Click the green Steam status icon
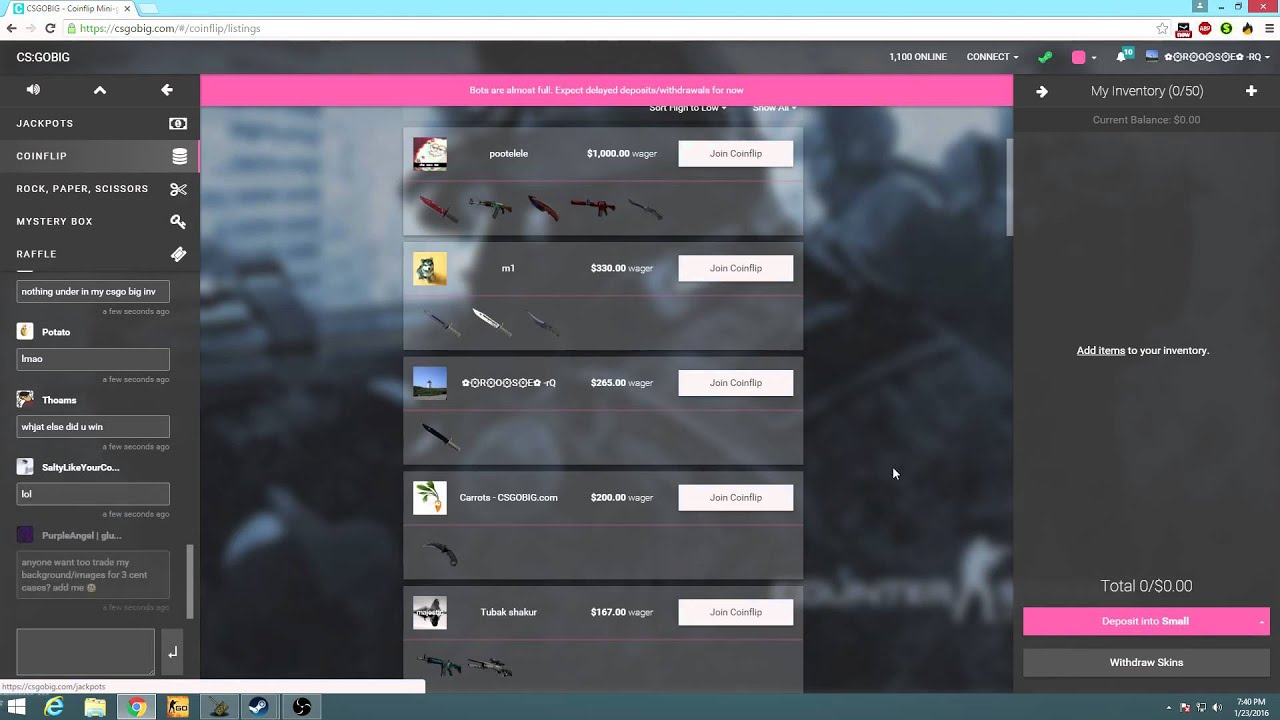The height and width of the screenshot is (720, 1280). 1045,57
